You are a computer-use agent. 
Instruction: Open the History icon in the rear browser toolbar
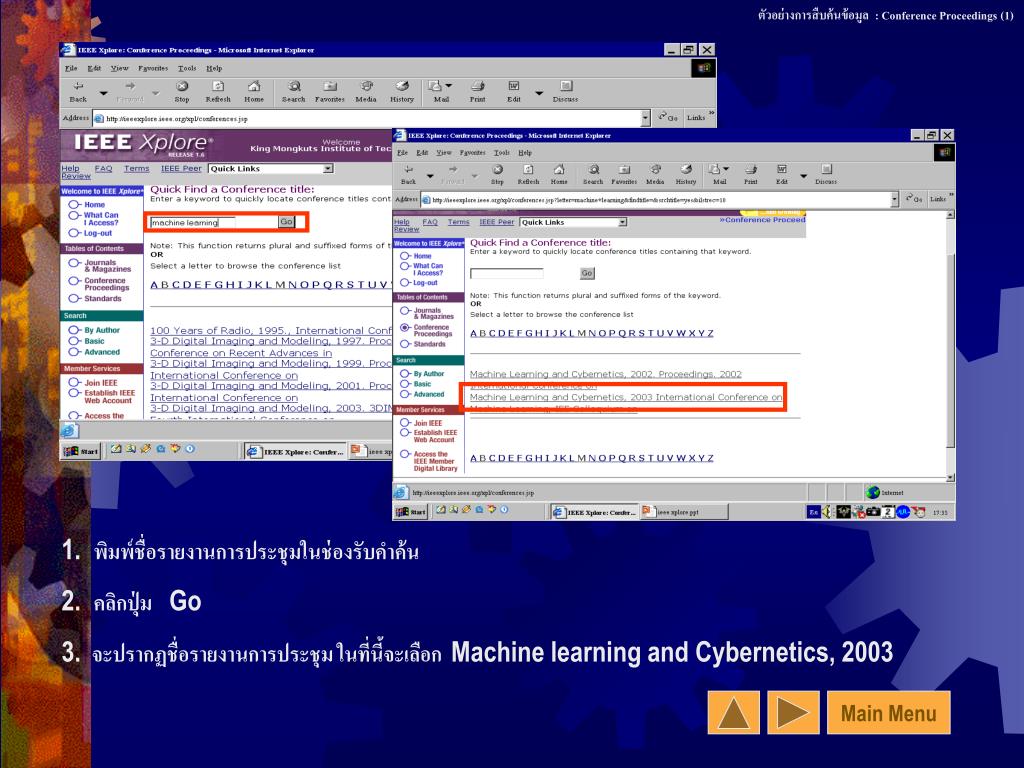402,86
